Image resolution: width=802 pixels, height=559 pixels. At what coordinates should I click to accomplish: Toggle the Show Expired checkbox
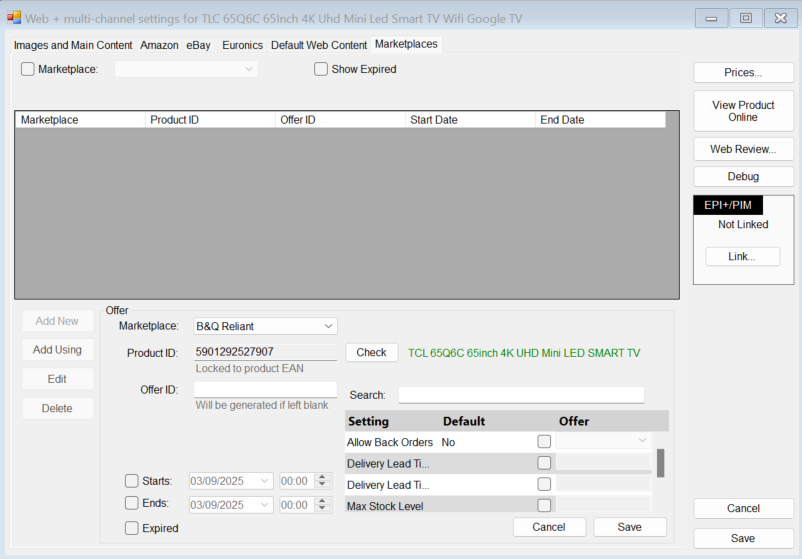(x=321, y=69)
